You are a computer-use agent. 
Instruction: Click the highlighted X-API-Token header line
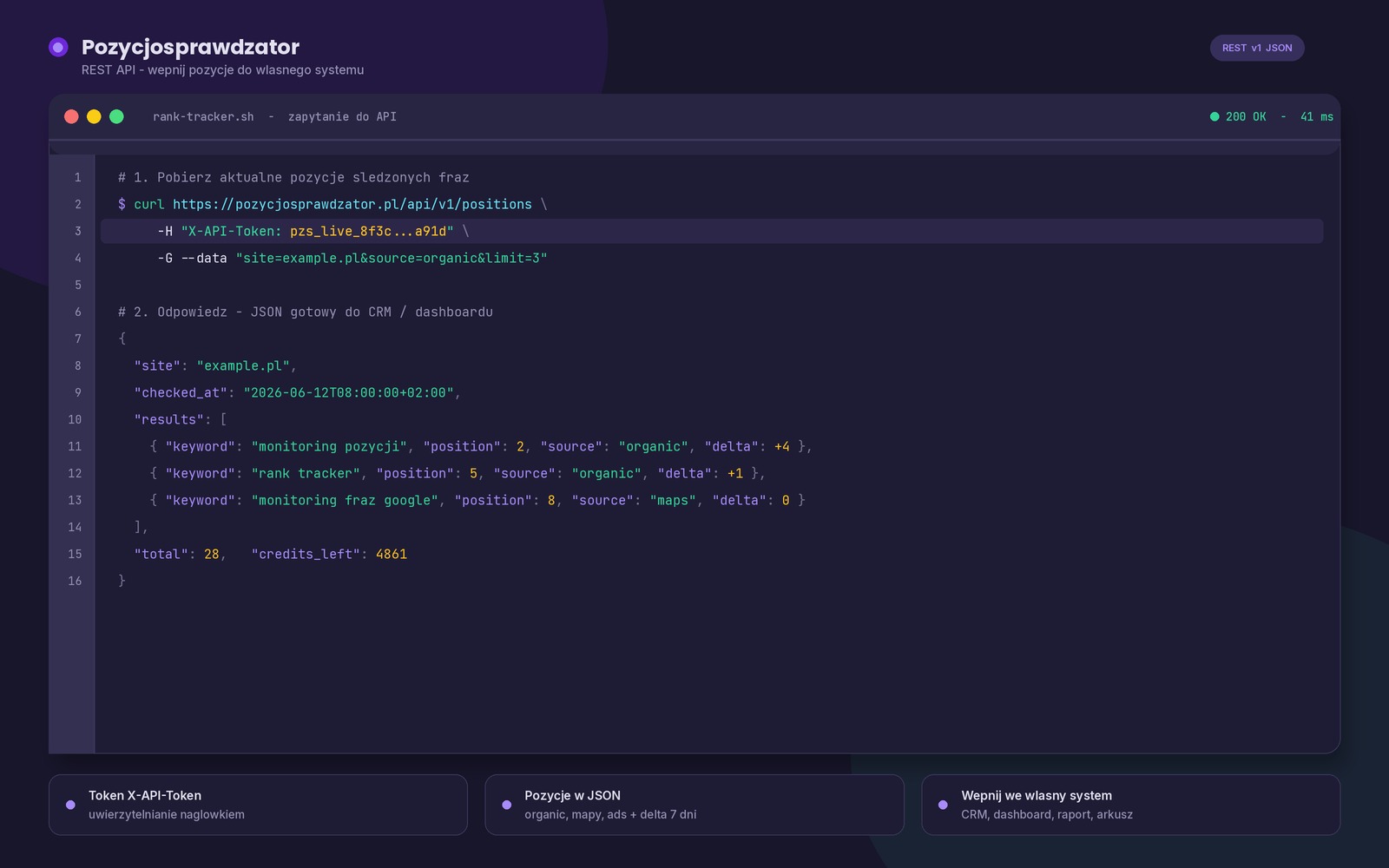tap(712, 231)
